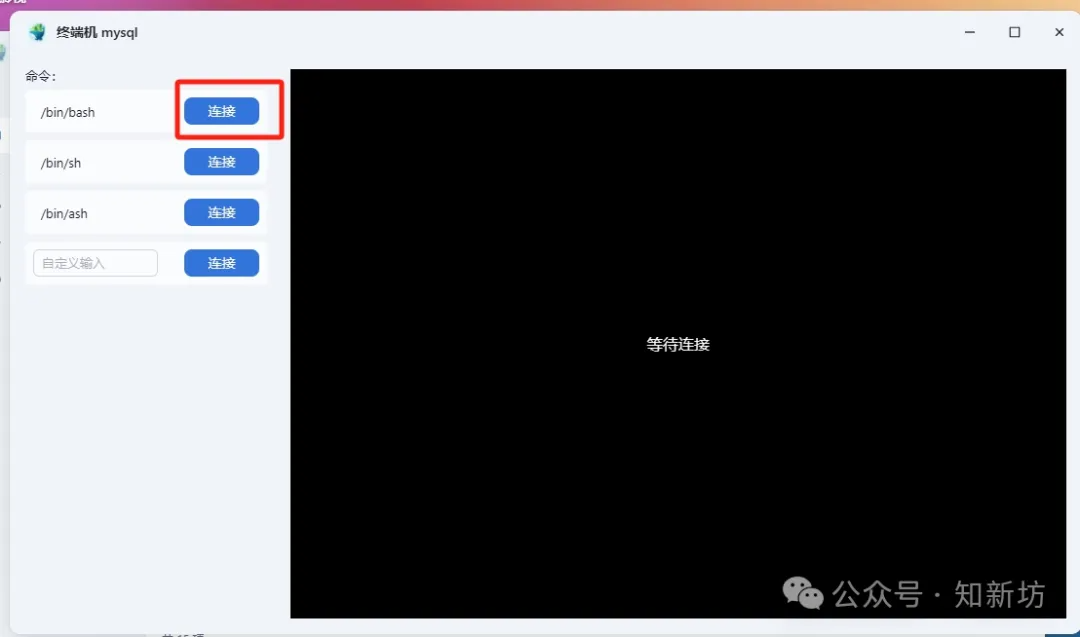
Task: Click the 公众号 watermark text
Action: pyautogui.click(x=878, y=594)
